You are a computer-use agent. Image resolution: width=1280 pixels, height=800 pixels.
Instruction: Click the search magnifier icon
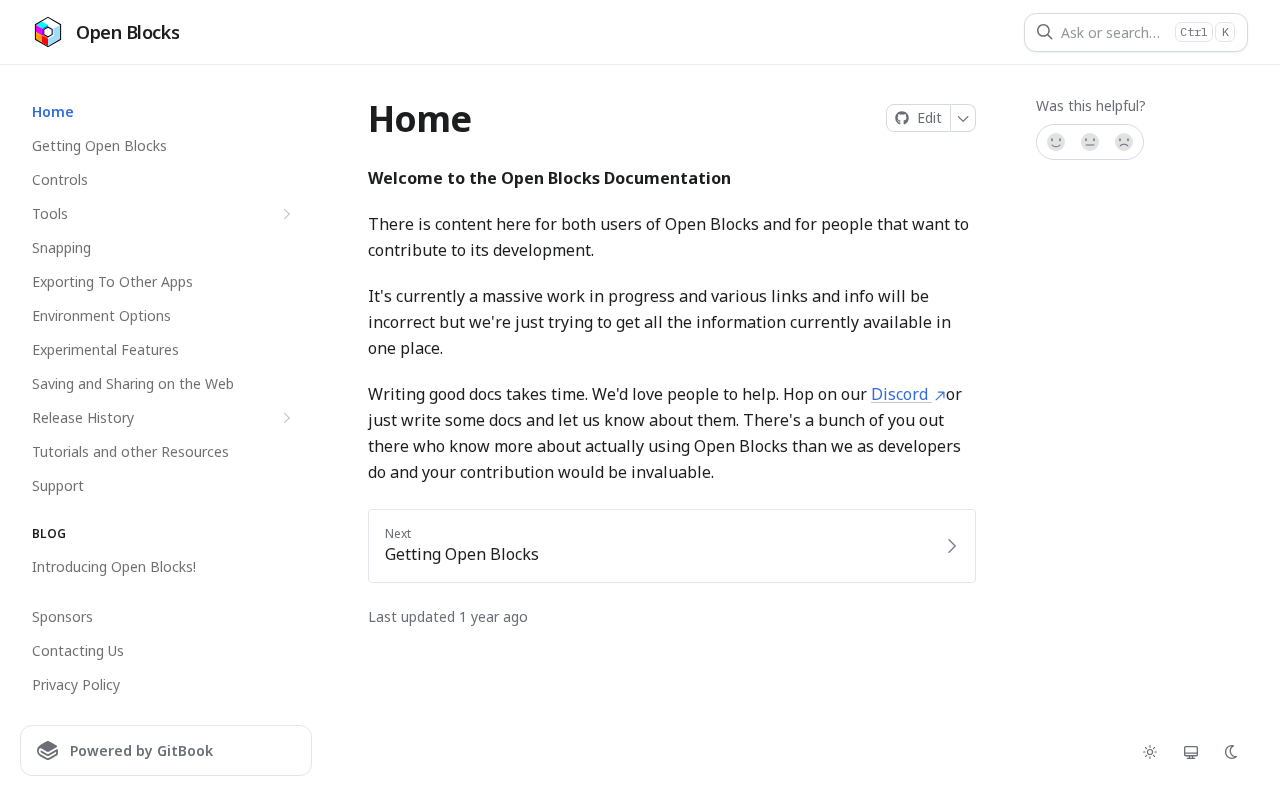pyautogui.click(x=1045, y=32)
